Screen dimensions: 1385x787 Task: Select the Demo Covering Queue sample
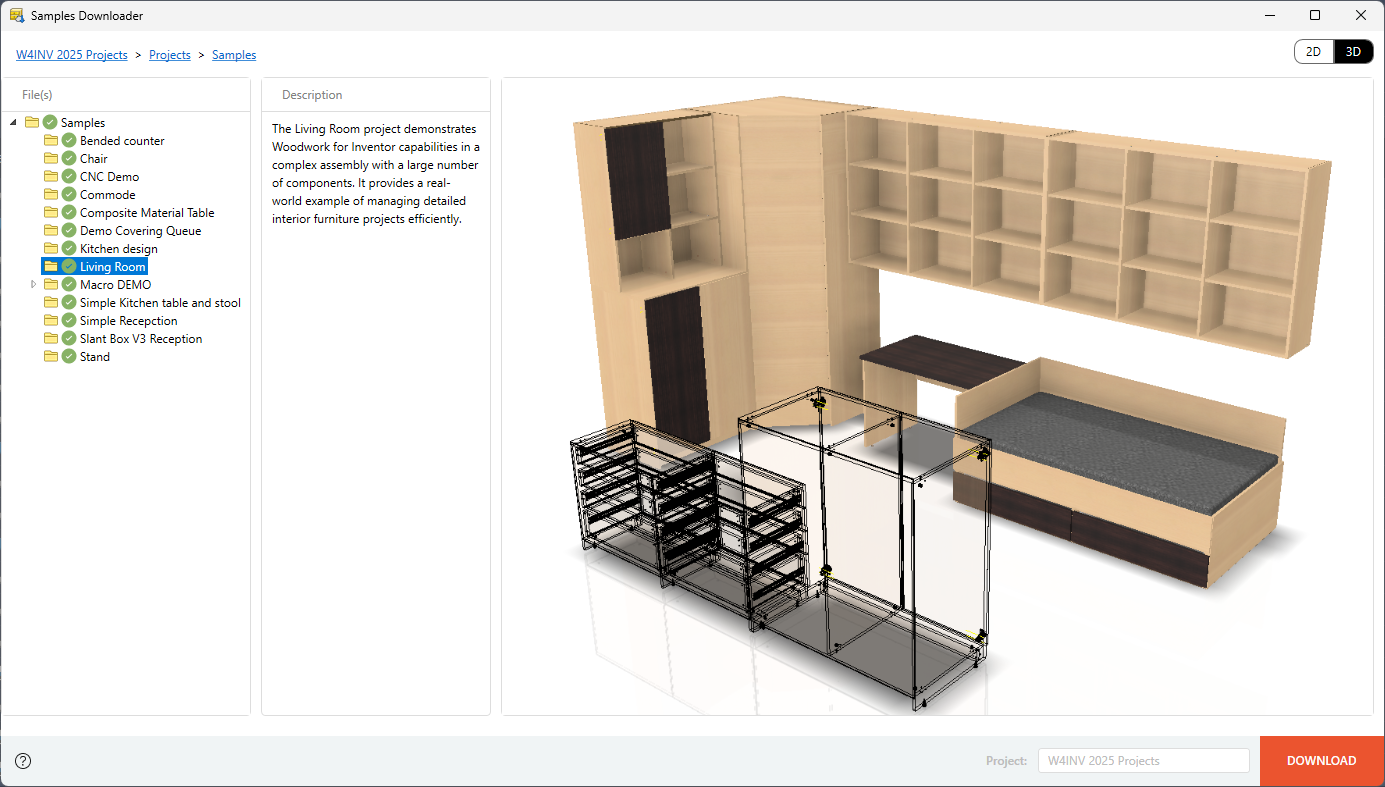click(140, 231)
